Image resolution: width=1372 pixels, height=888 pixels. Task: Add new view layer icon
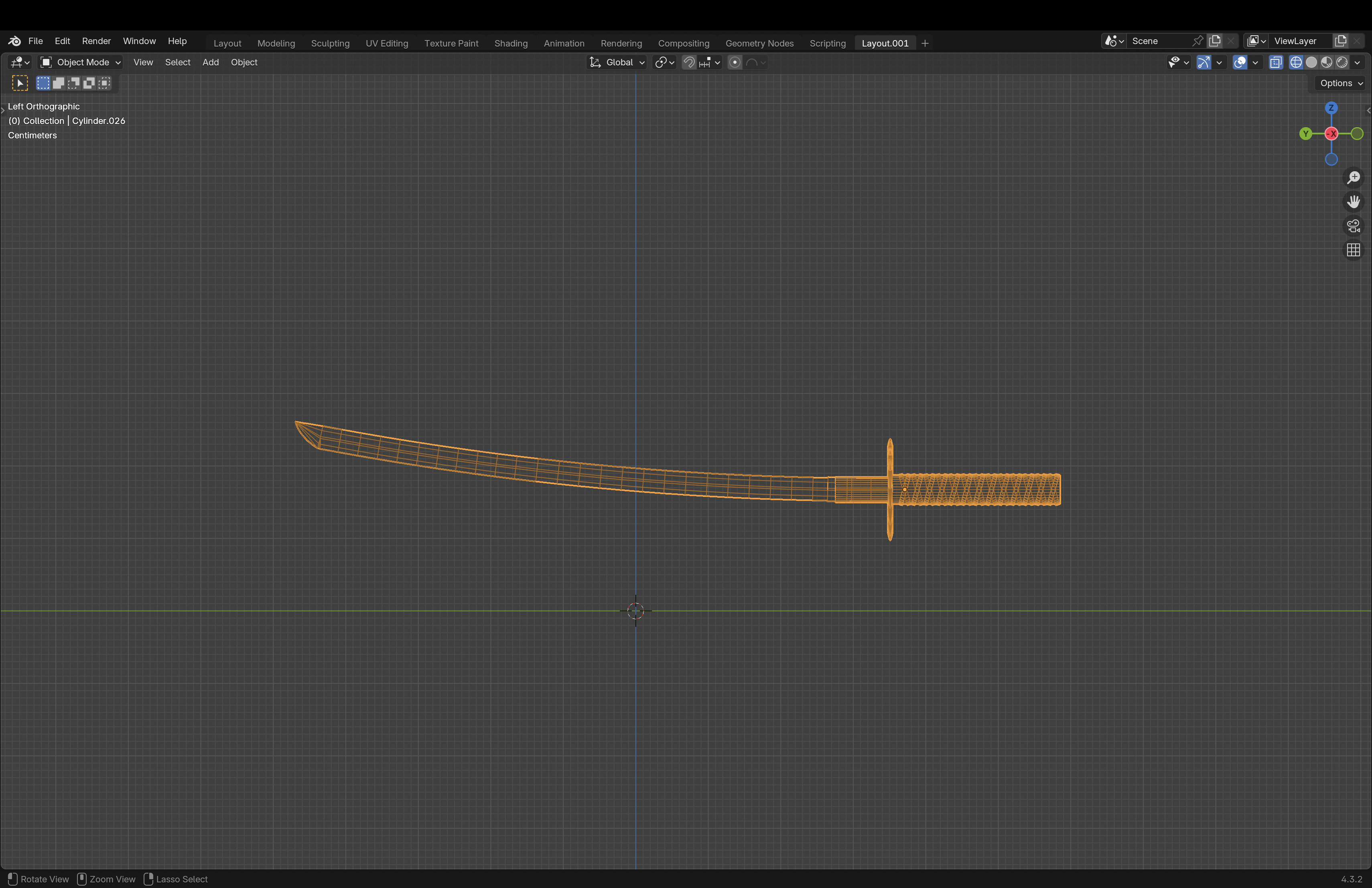coord(1341,41)
